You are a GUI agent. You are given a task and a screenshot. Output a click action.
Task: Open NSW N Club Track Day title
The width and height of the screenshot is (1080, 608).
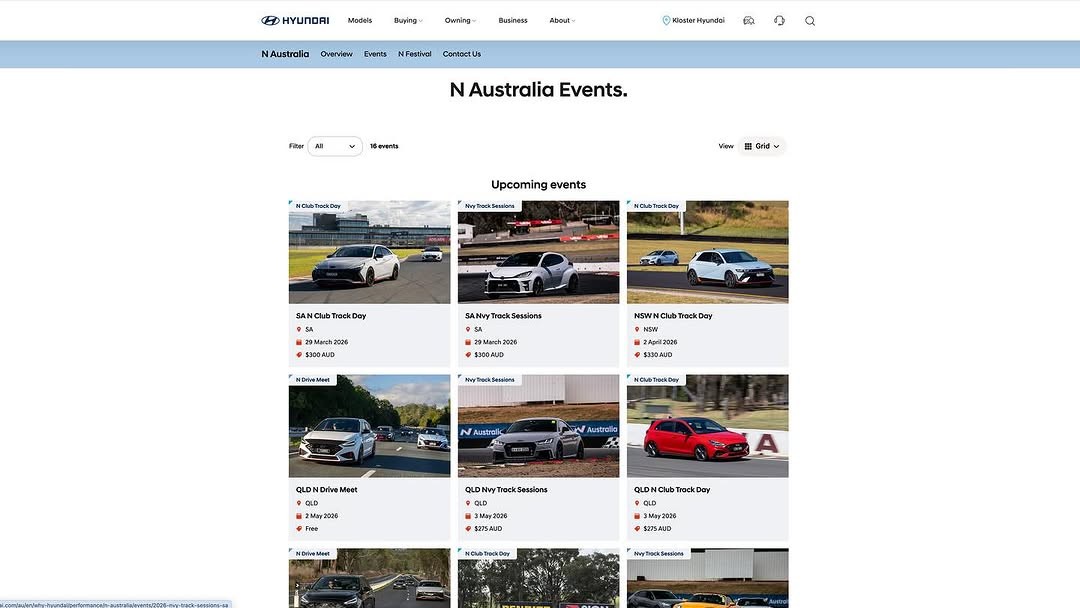tap(673, 316)
